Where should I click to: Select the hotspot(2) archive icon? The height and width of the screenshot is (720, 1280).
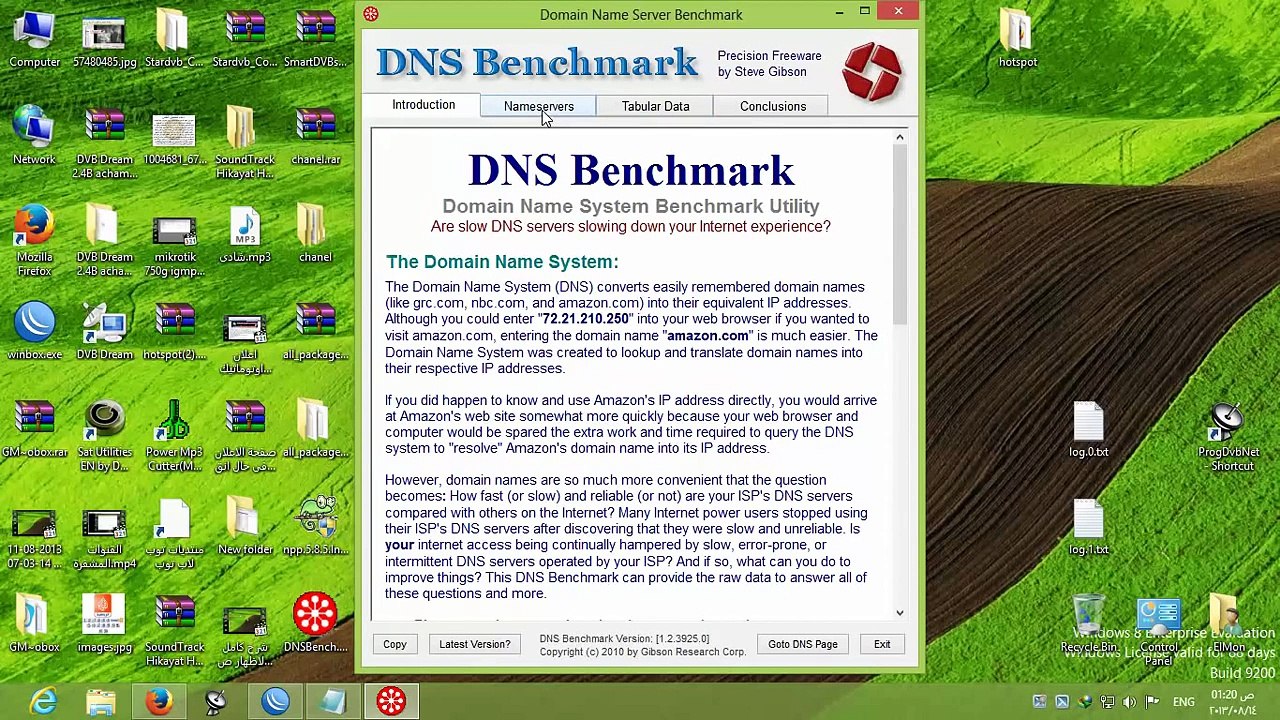[174, 332]
